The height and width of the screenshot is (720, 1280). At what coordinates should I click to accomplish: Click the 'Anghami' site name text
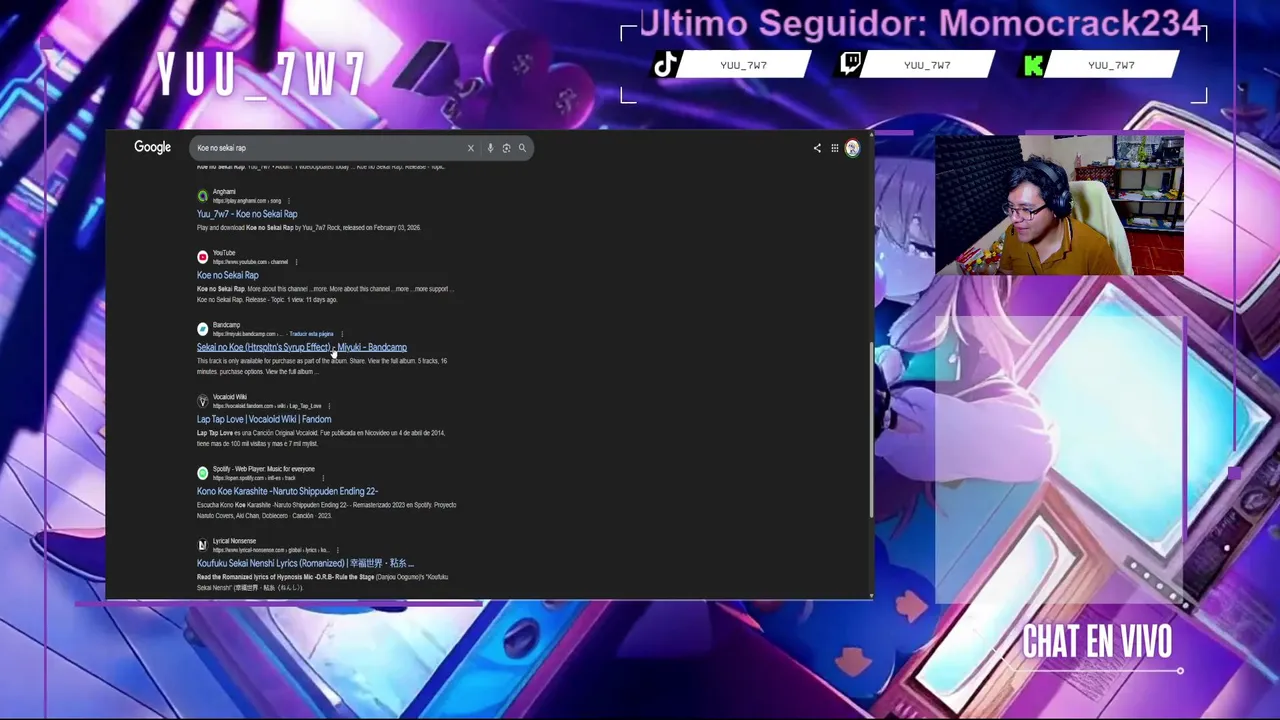pyautogui.click(x=224, y=192)
